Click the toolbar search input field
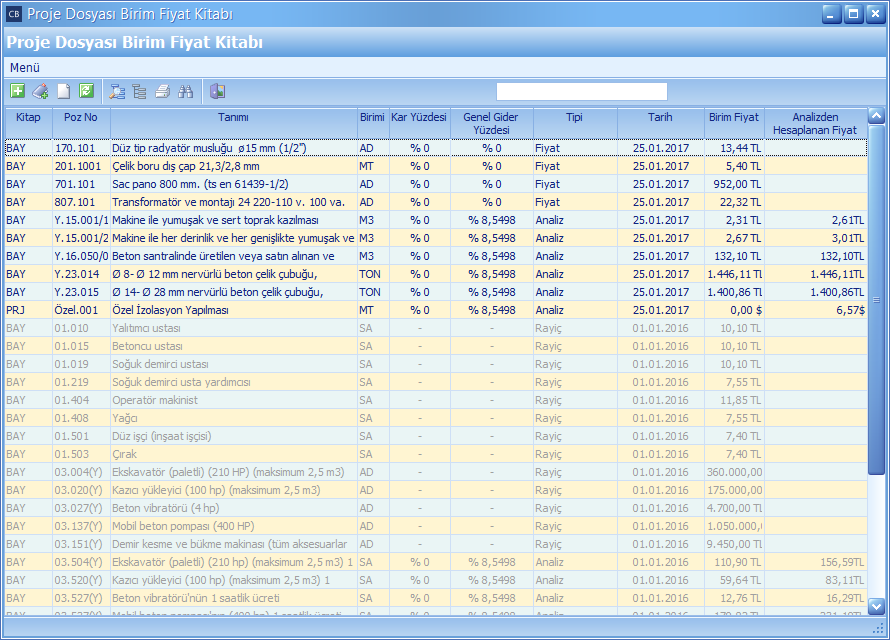 [x=580, y=91]
